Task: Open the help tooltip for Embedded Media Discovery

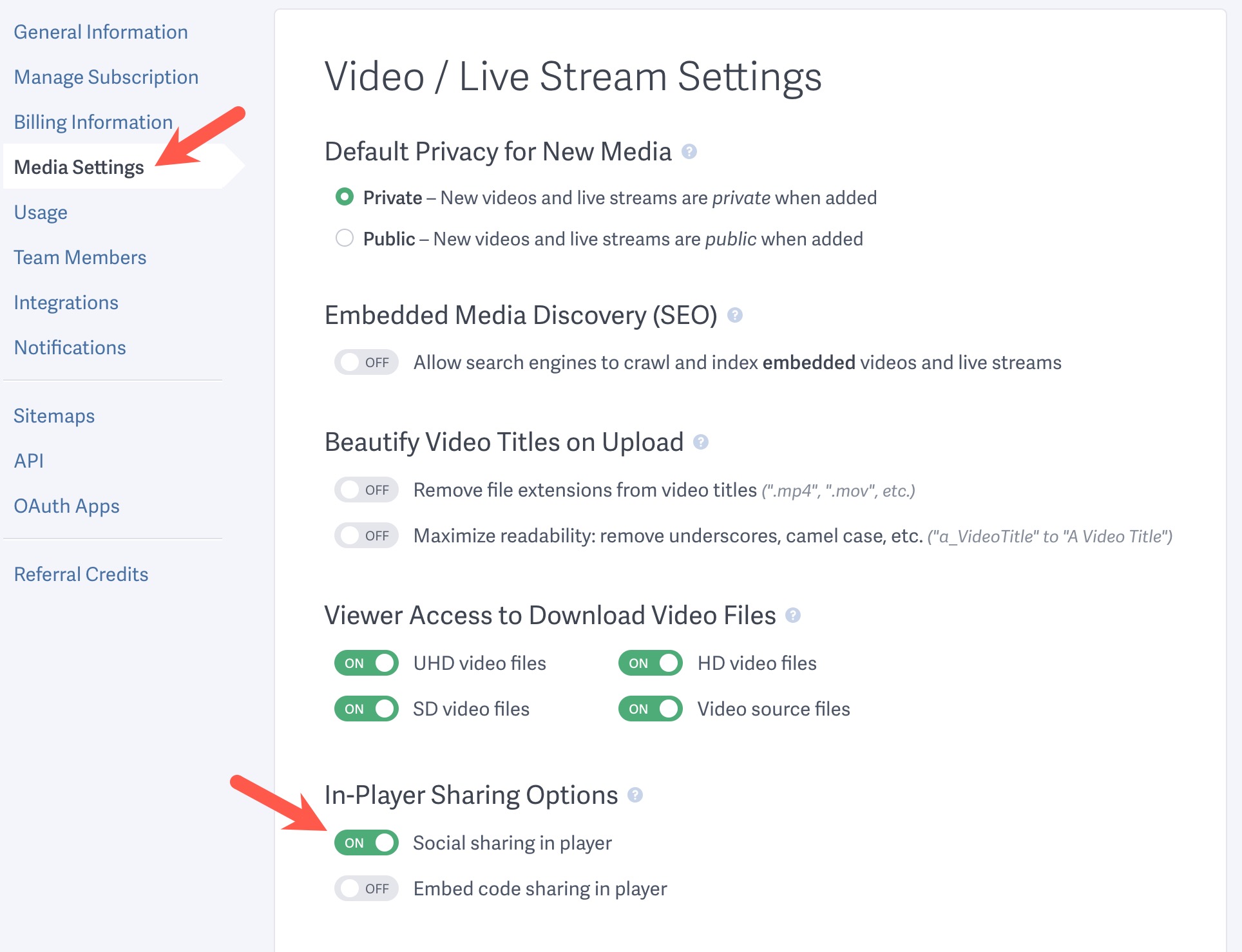Action: click(x=736, y=316)
